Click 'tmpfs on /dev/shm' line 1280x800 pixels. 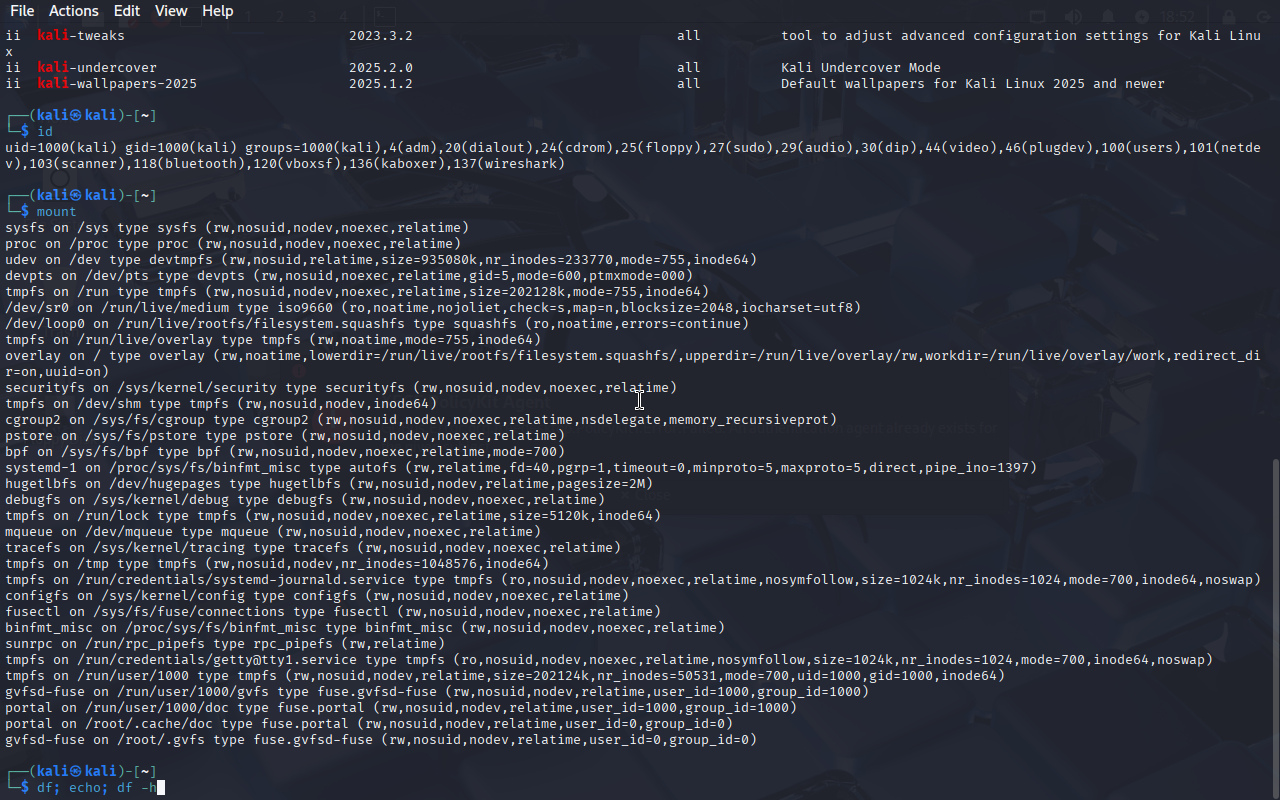pos(221,404)
